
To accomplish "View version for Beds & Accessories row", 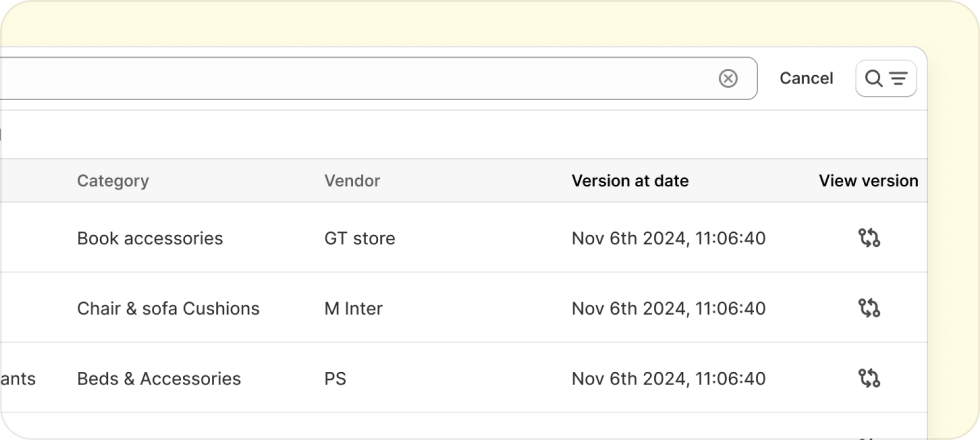I will tap(869, 378).
